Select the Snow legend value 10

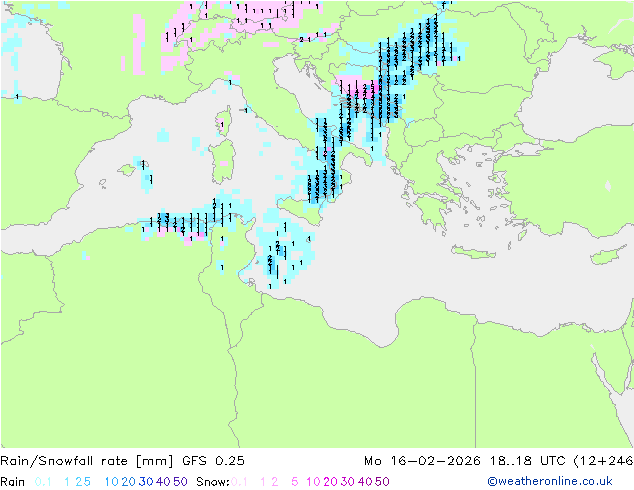point(313,482)
